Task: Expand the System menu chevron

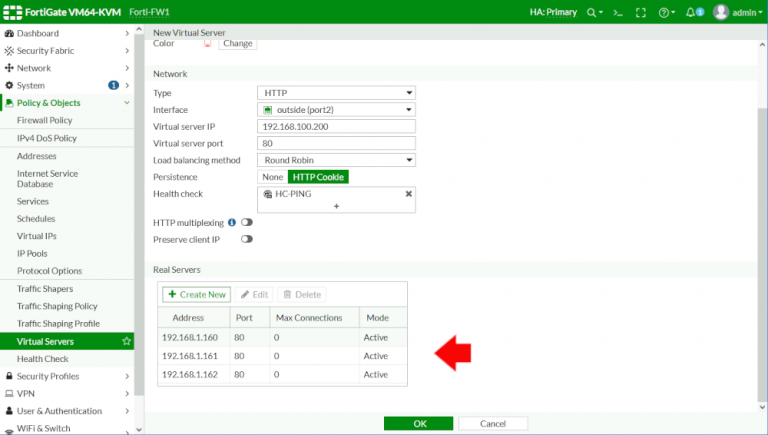Action: pos(127,85)
